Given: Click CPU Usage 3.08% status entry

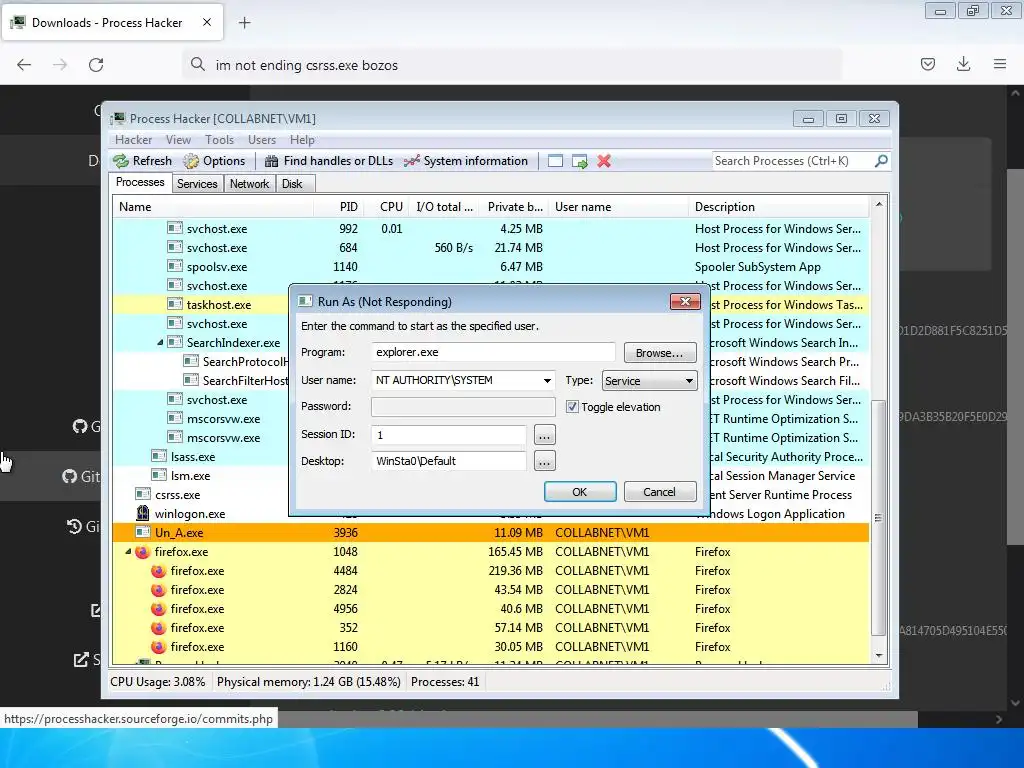Looking at the screenshot, I should click(x=157, y=682).
